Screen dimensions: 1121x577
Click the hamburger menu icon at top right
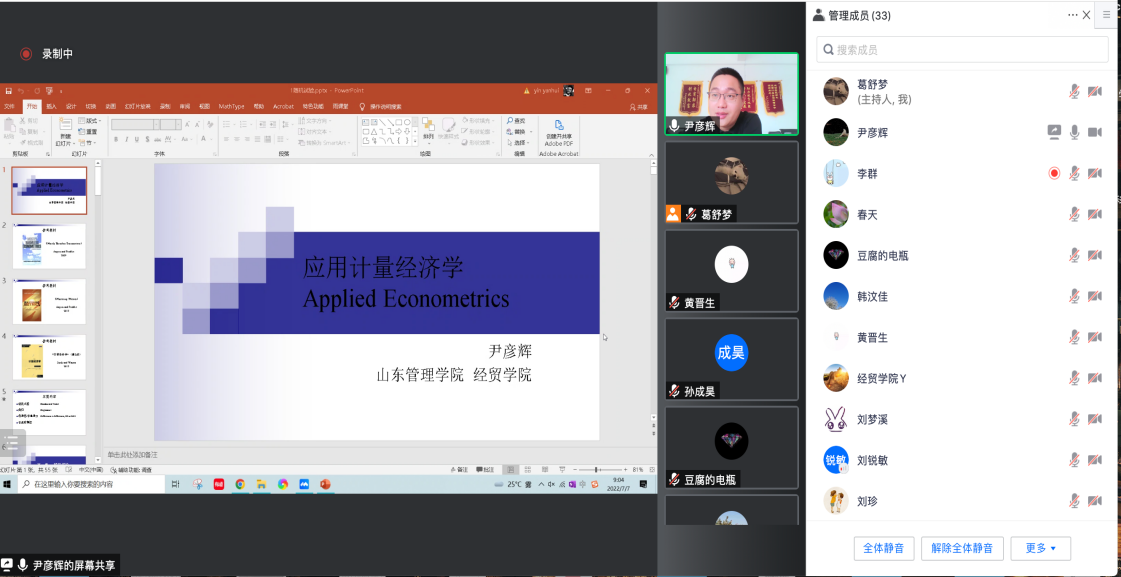pos(1106,15)
